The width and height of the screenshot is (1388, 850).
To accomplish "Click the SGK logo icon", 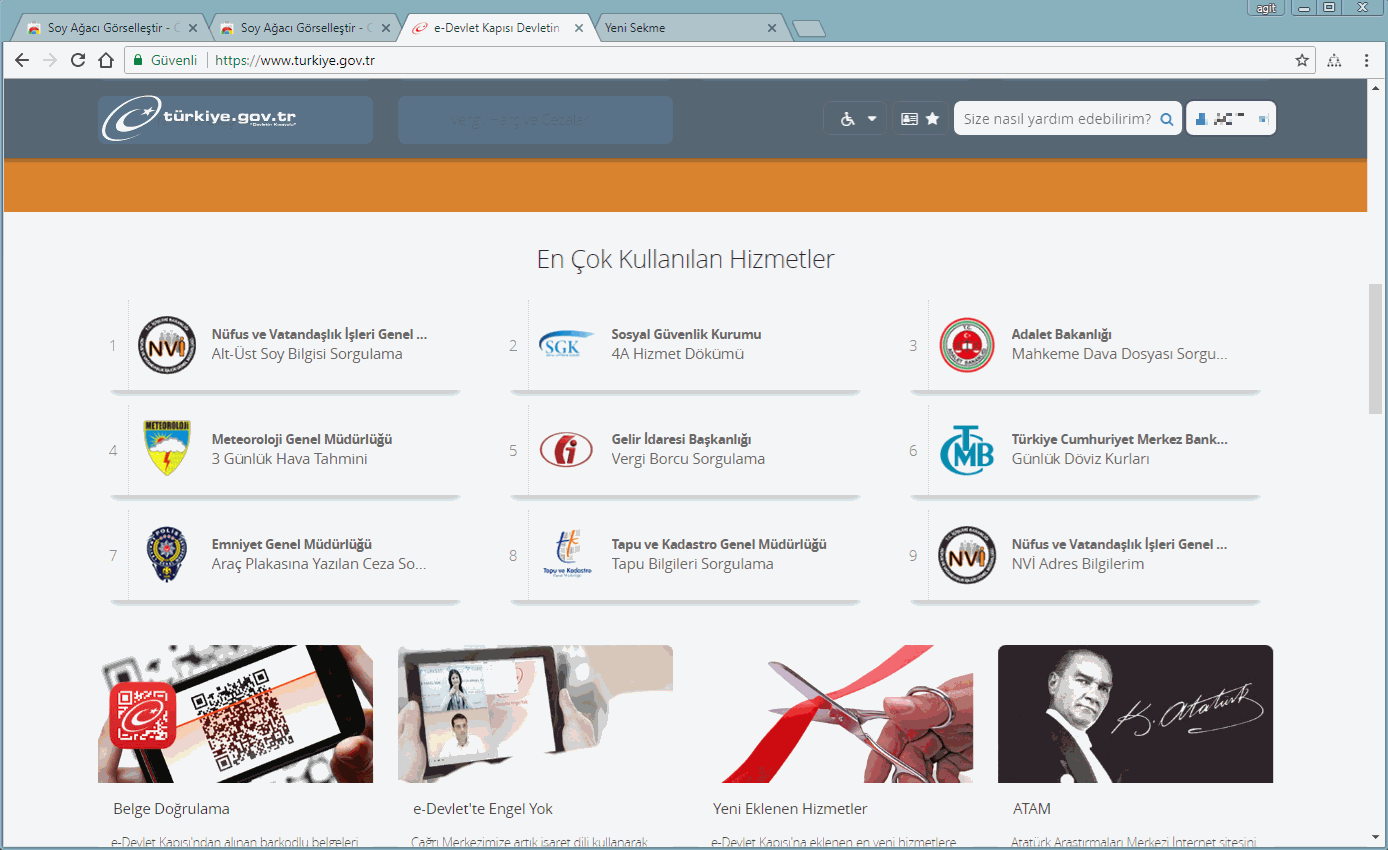I will 567,344.
